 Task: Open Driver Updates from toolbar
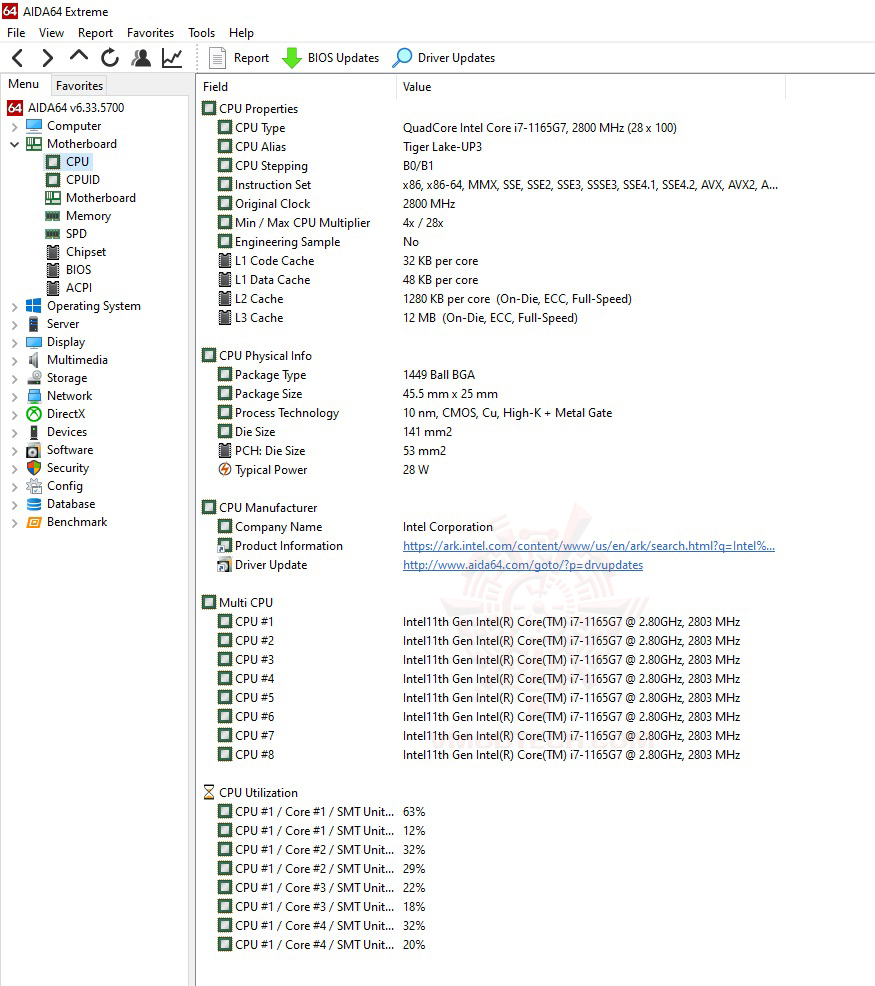pos(444,58)
